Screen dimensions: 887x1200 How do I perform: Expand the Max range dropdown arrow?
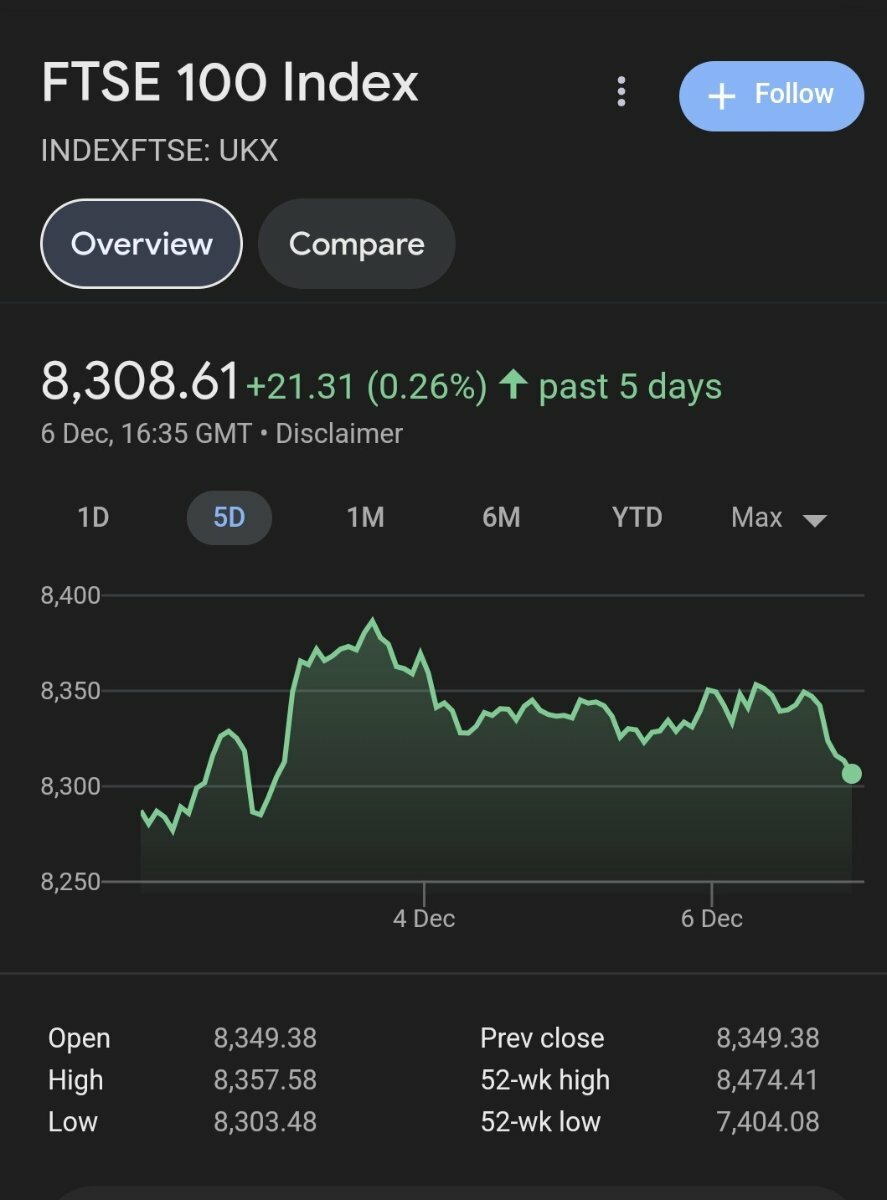[815, 520]
